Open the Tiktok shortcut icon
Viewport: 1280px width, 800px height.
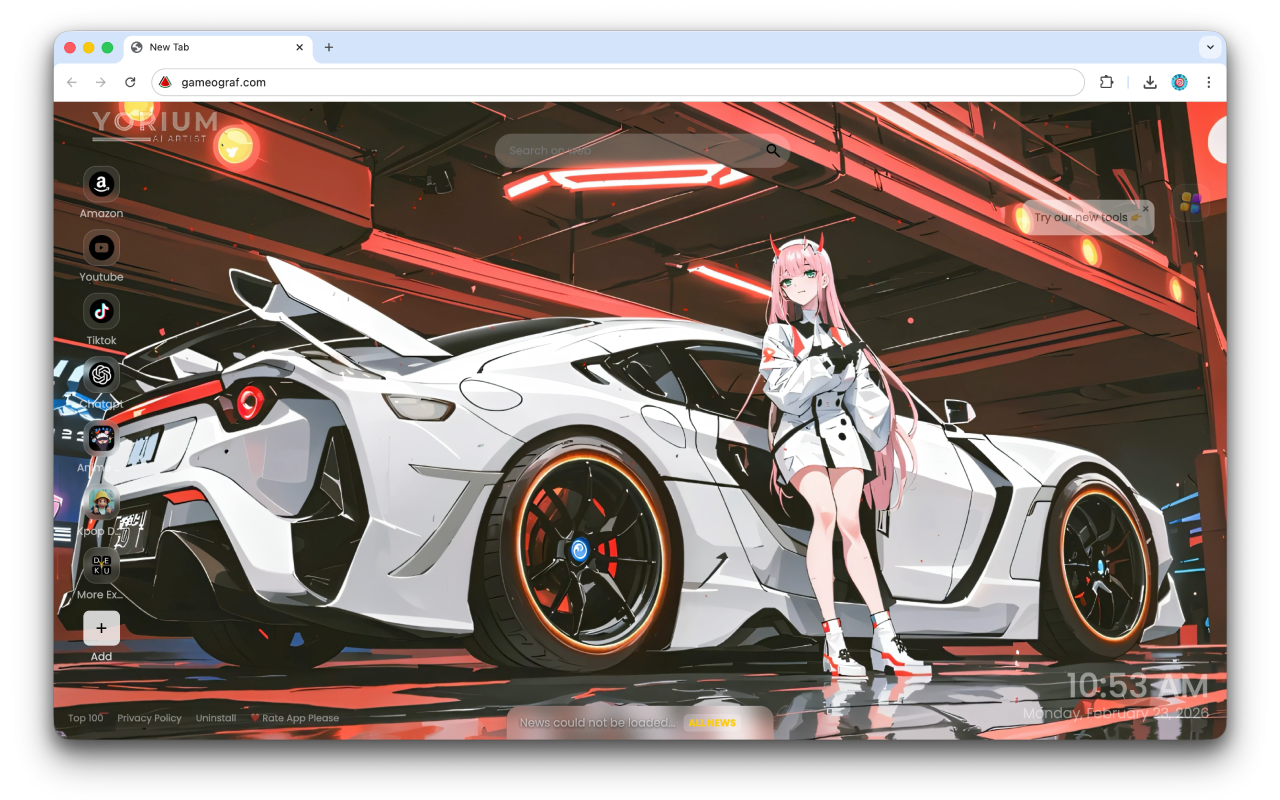click(x=101, y=311)
